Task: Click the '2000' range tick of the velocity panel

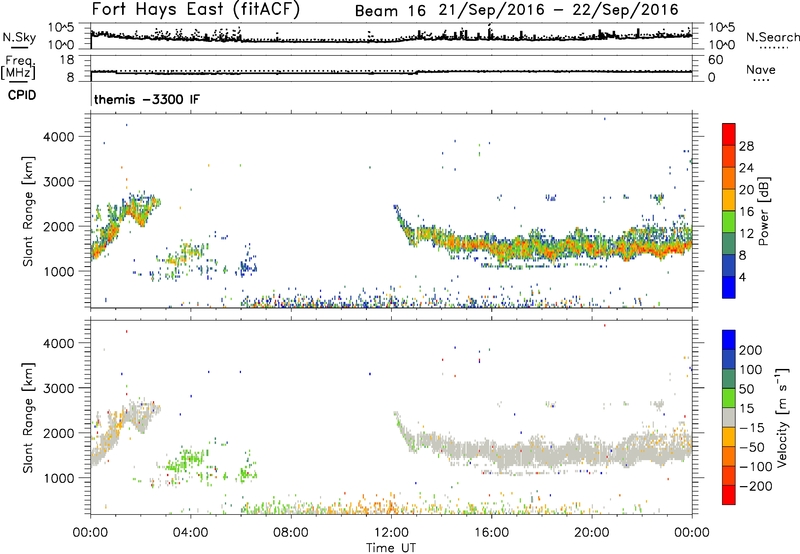Action: tap(59, 433)
